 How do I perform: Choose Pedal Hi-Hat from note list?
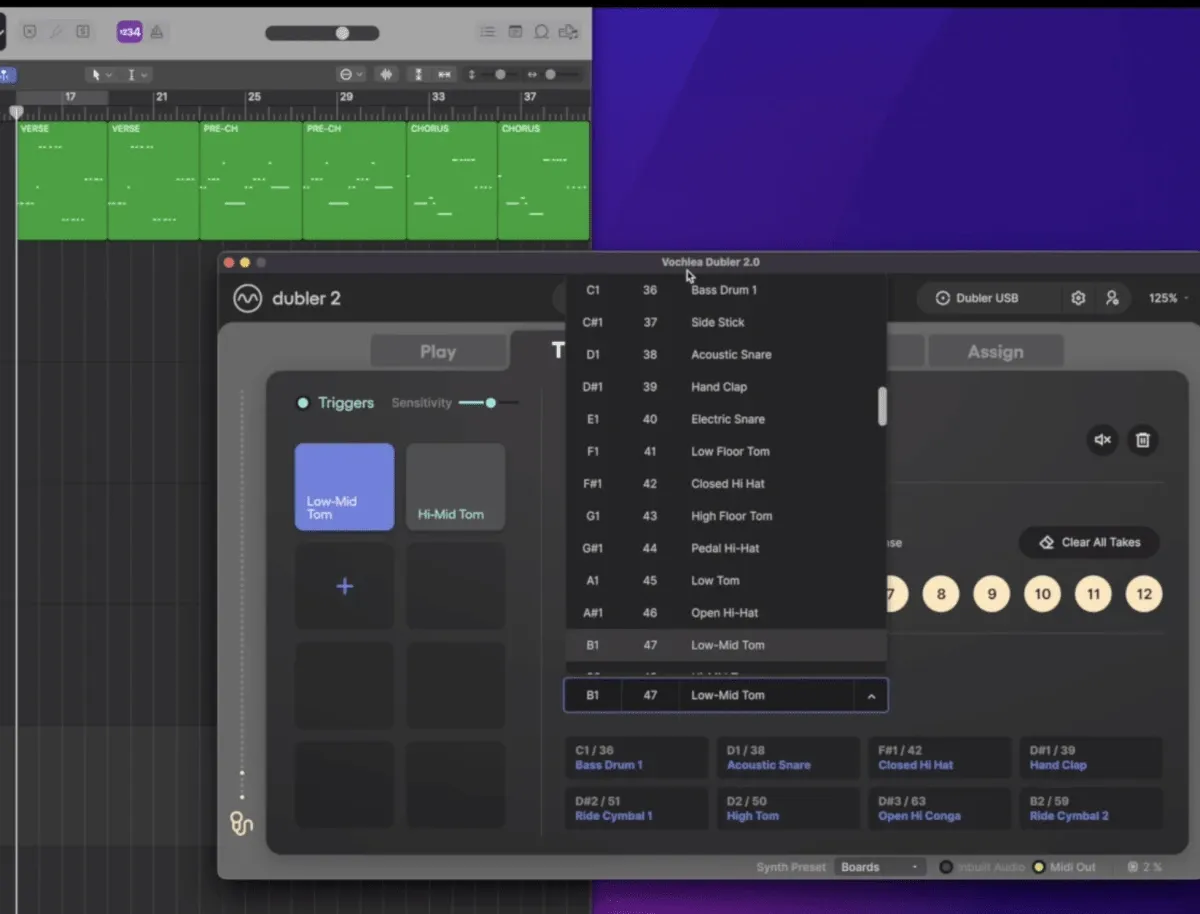tap(726, 548)
